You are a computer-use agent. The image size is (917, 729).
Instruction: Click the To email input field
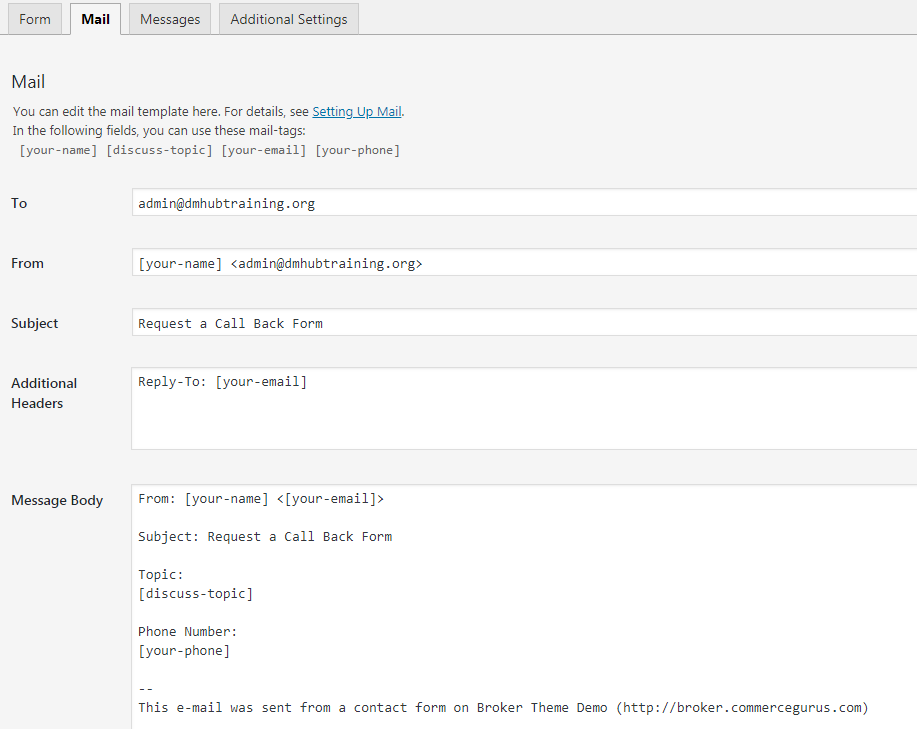pos(524,202)
